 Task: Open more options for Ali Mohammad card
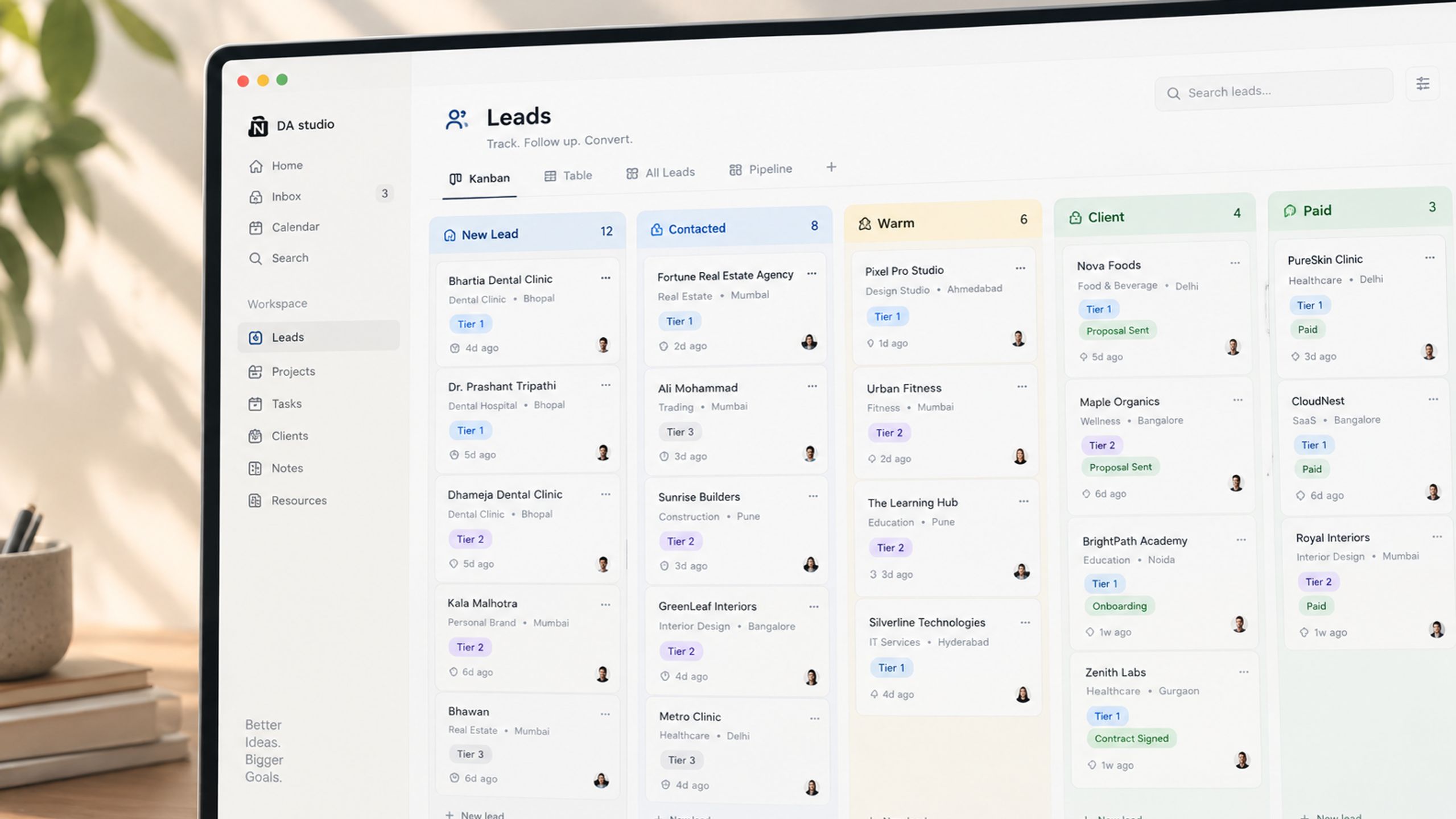click(812, 386)
